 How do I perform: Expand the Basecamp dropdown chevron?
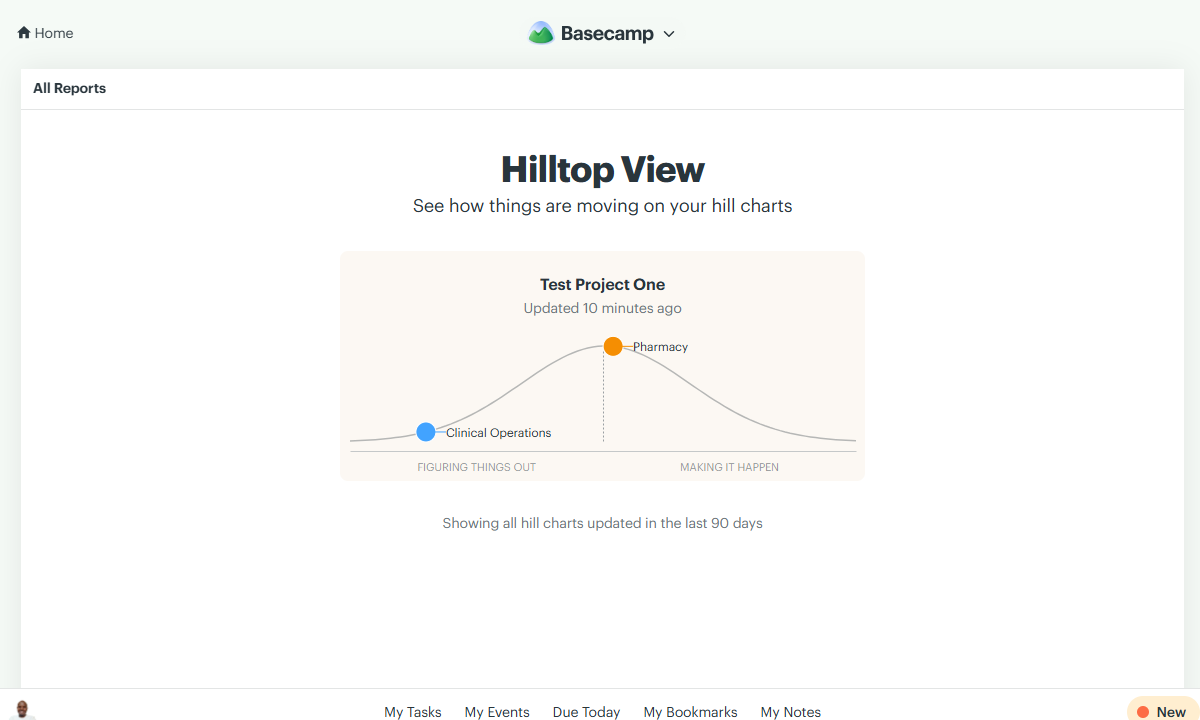pos(669,34)
